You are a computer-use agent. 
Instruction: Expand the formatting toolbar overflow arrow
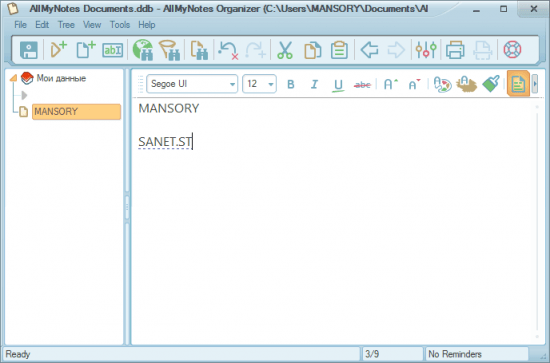(x=535, y=83)
